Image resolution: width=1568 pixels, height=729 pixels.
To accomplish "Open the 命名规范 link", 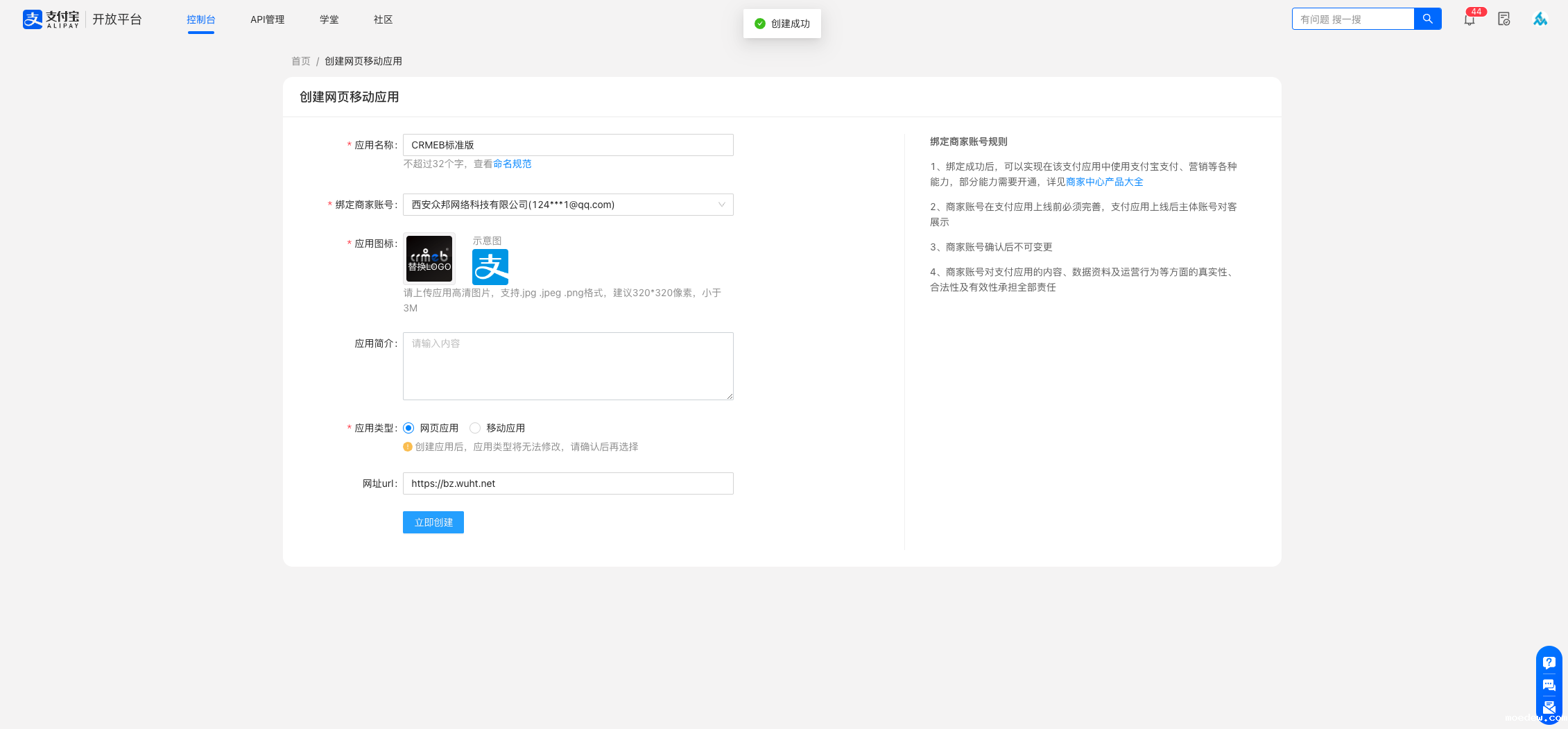I will [x=512, y=164].
